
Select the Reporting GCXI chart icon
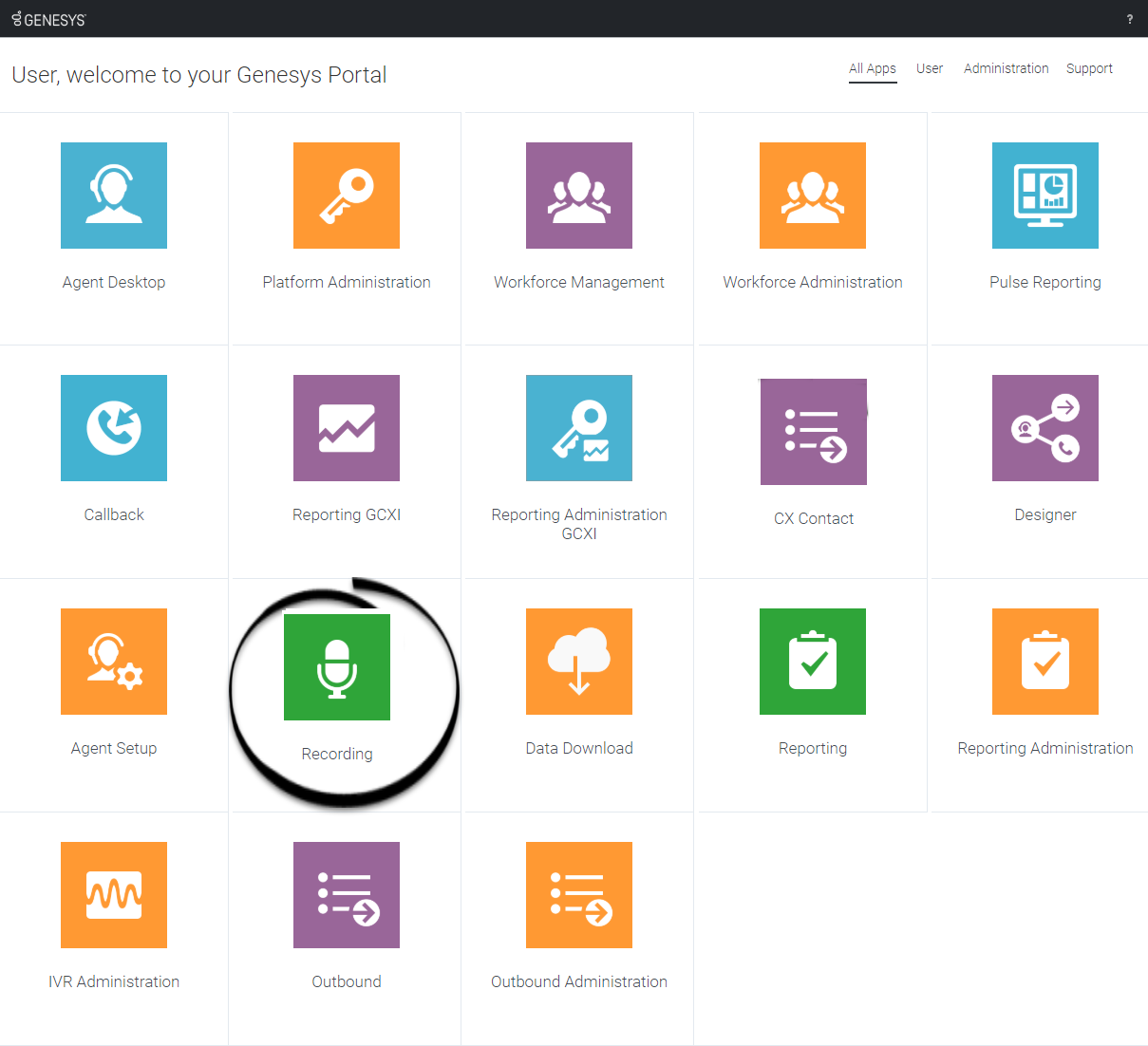[347, 428]
